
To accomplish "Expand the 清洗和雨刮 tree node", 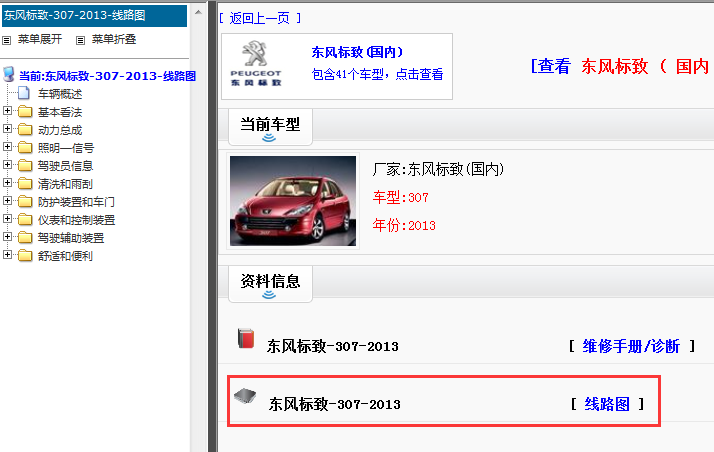I will [7, 183].
